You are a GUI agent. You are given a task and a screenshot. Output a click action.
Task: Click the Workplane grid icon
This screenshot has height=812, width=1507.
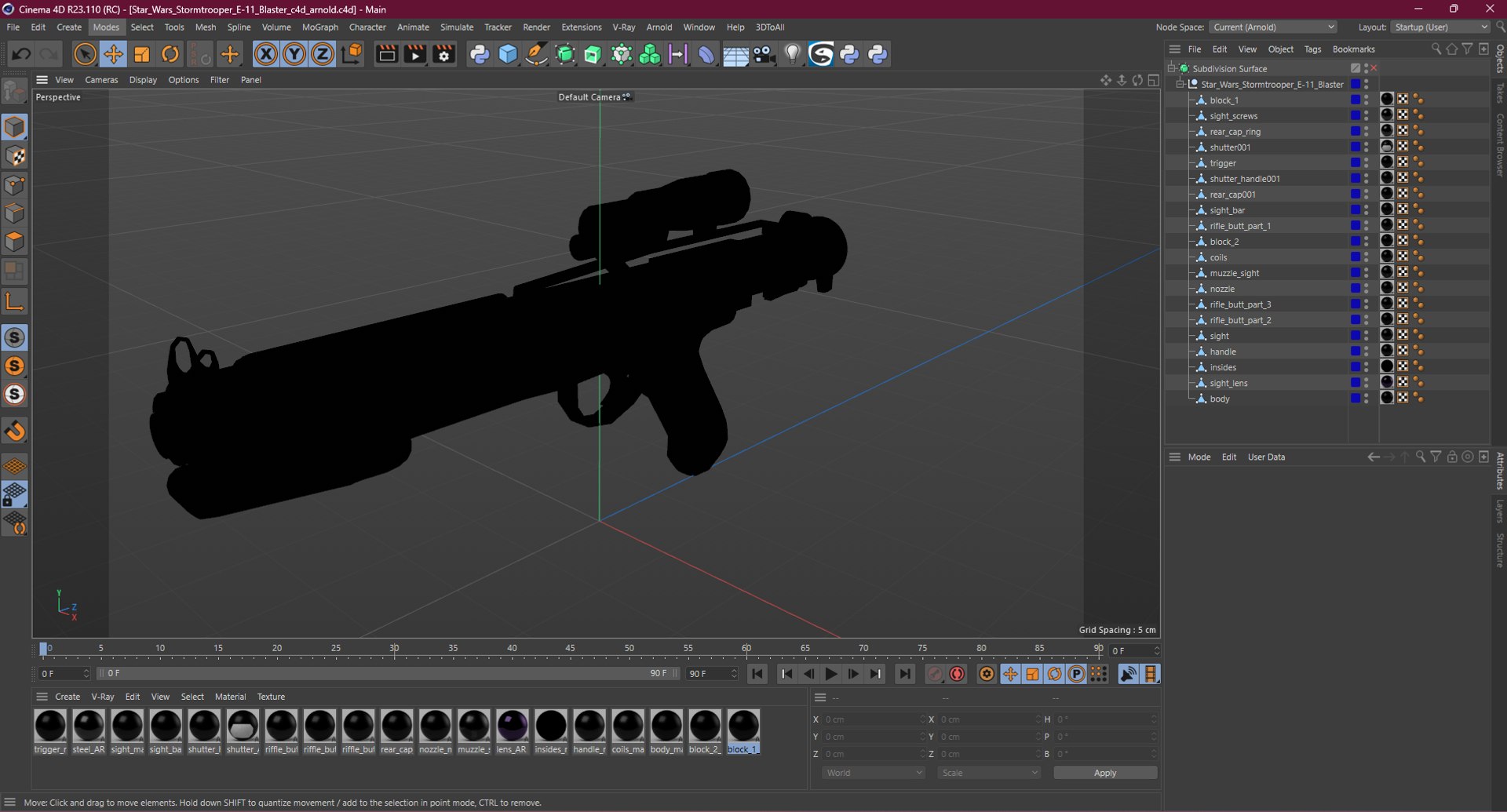(14, 467)
